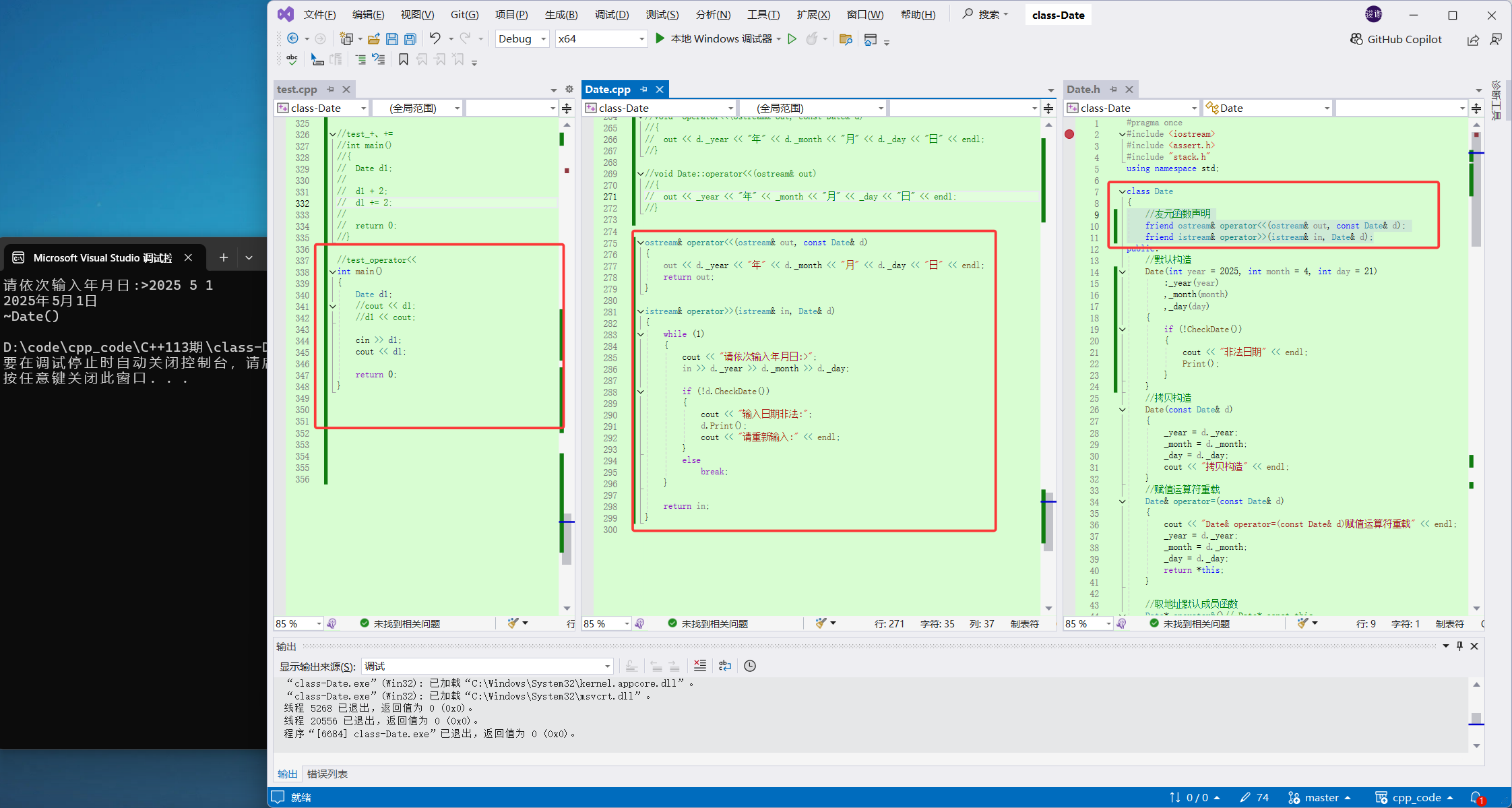This screenshot has width=1512, height=808.
Task: Toggle word wrap in the output window
Action: pos(725,666)
